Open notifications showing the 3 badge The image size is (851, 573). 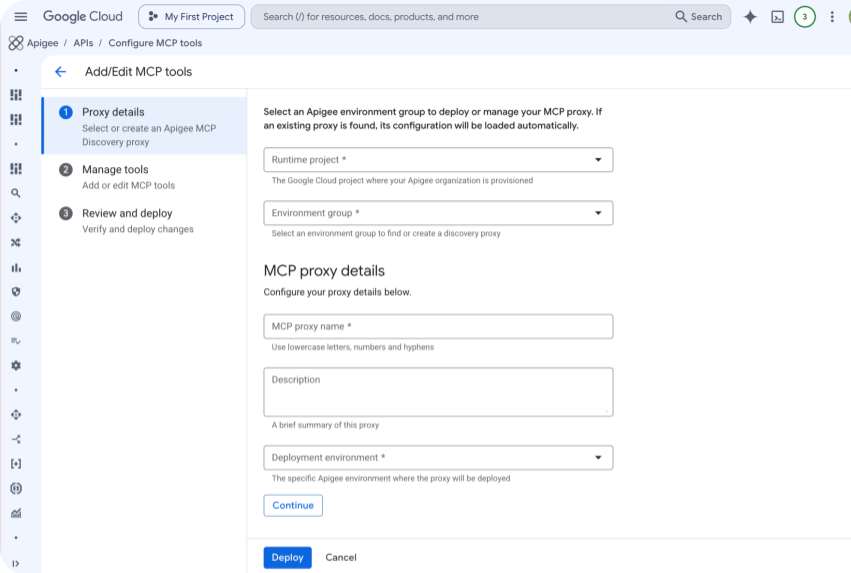tap(804, 17)
